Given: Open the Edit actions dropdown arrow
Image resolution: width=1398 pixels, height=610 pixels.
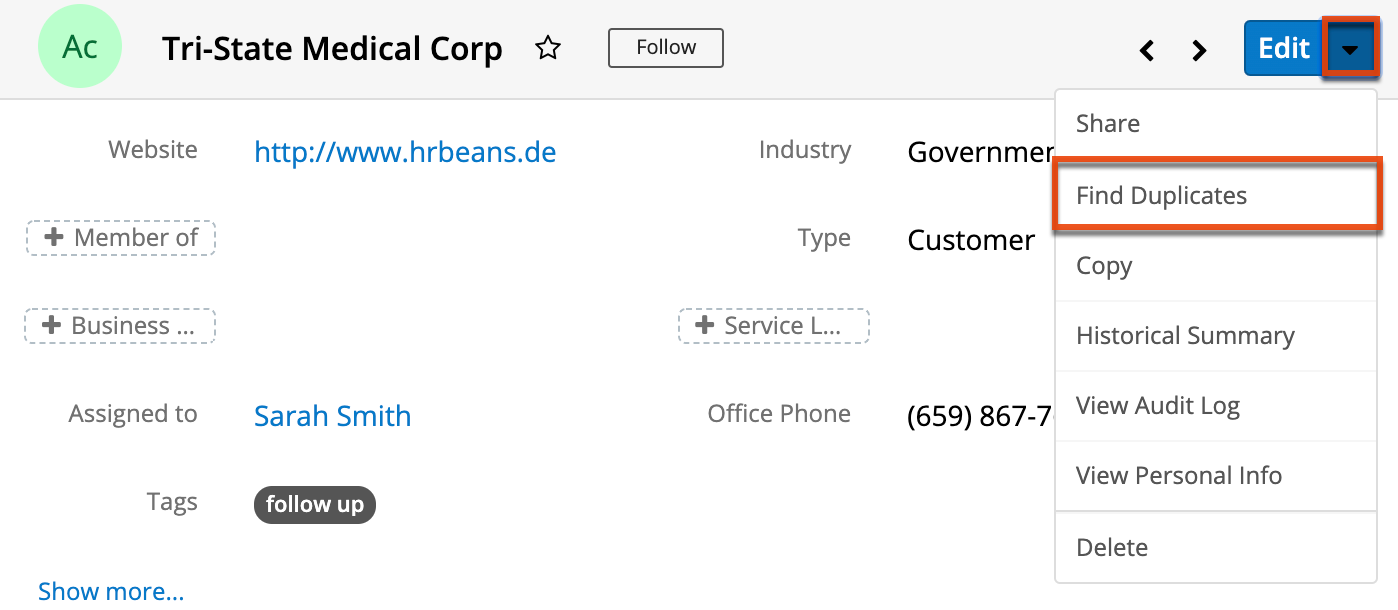Looking at the screenshot, I should tap(1351, 47).
